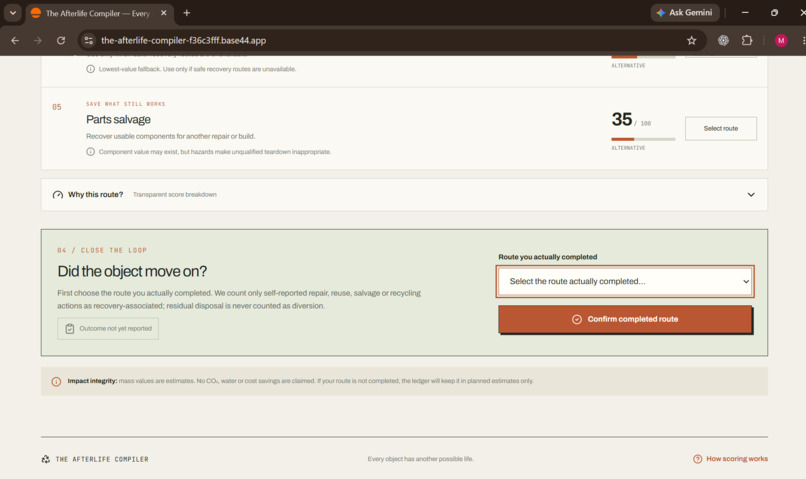Open the tab search chevron at top left
Screen dimensions: 806x479
coord(13,13)
